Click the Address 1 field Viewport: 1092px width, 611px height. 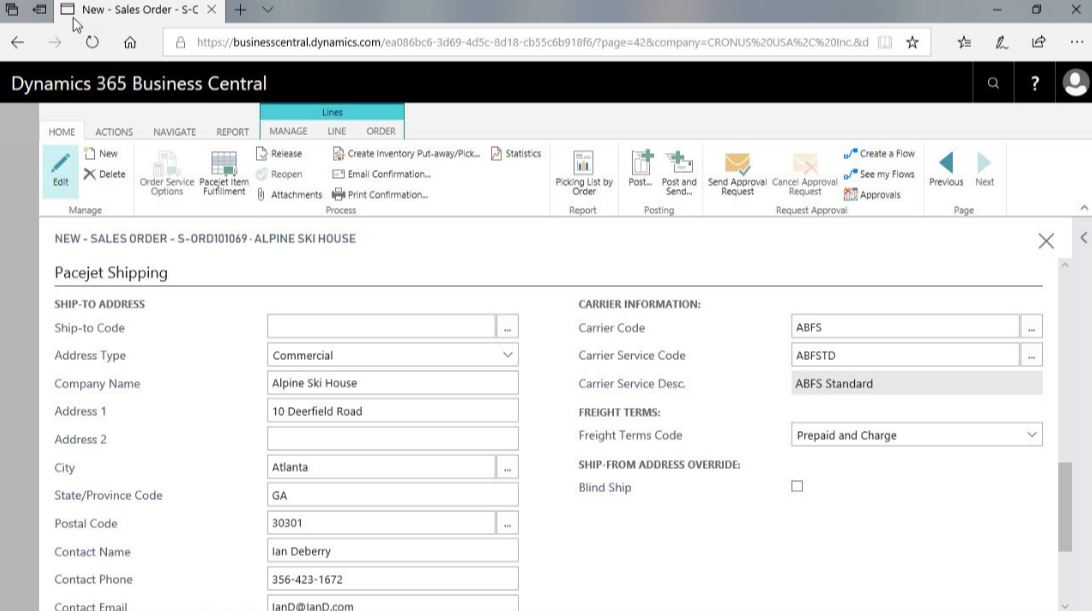coord(393,411)
